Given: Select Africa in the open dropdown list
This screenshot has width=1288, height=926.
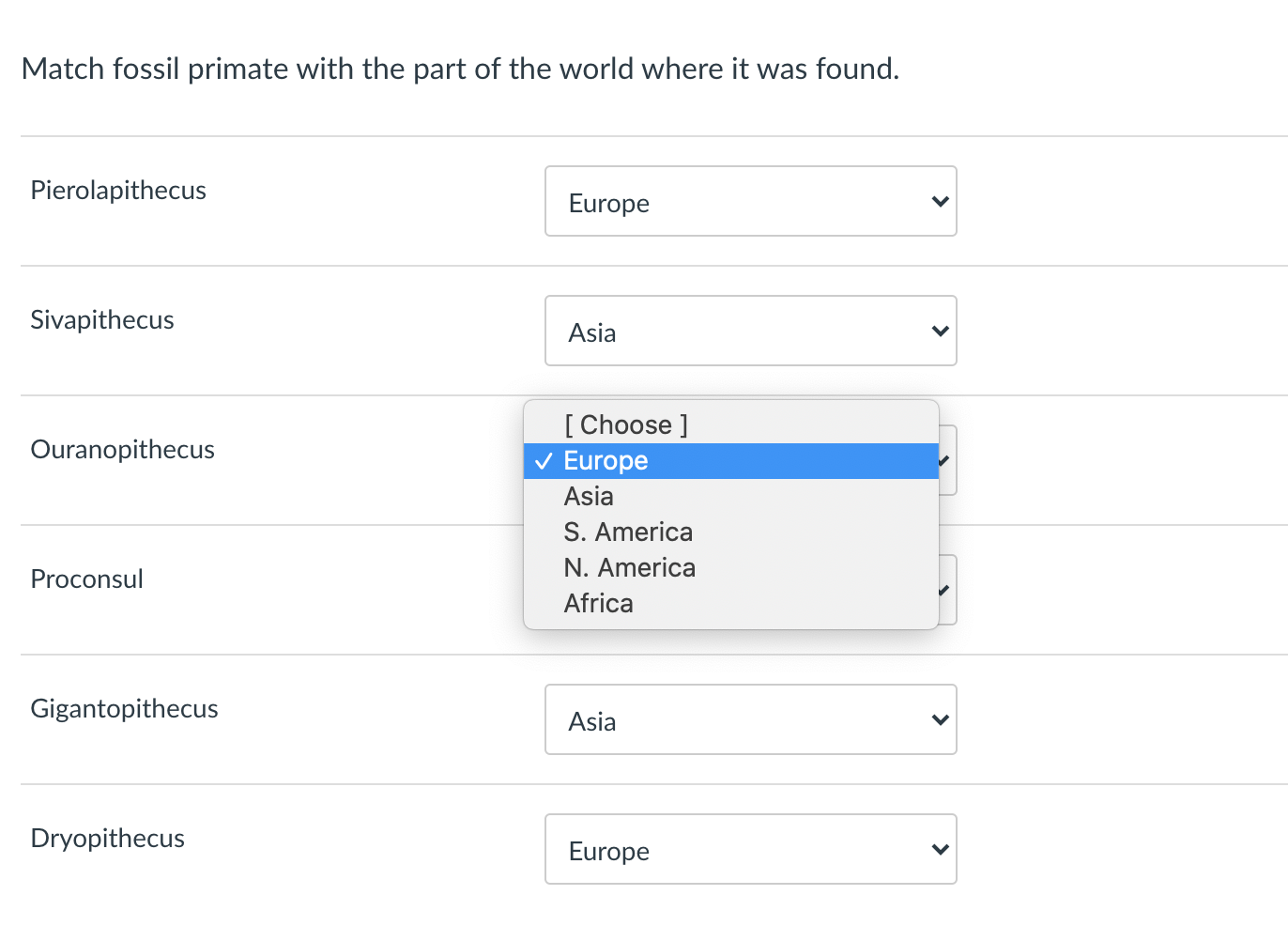Looking at the screenshot, I should (598, 604).
